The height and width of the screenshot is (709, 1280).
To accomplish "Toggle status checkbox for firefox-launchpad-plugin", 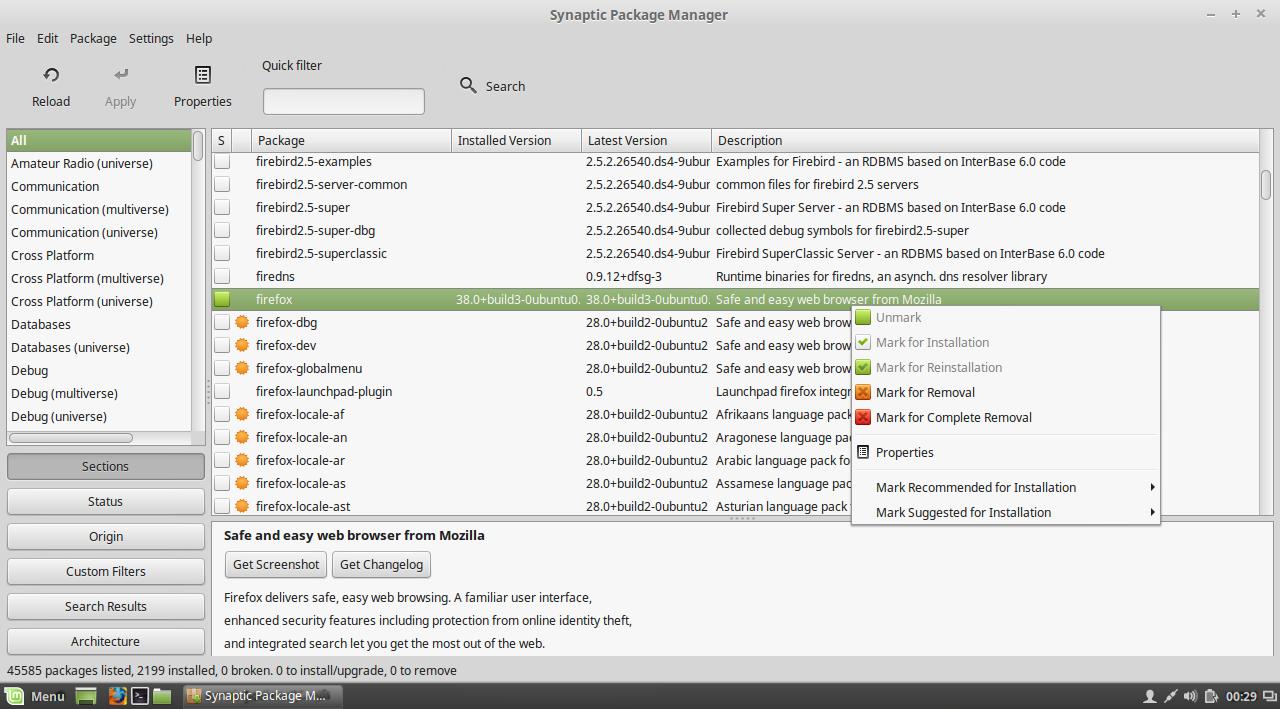I will click(222, 391).
